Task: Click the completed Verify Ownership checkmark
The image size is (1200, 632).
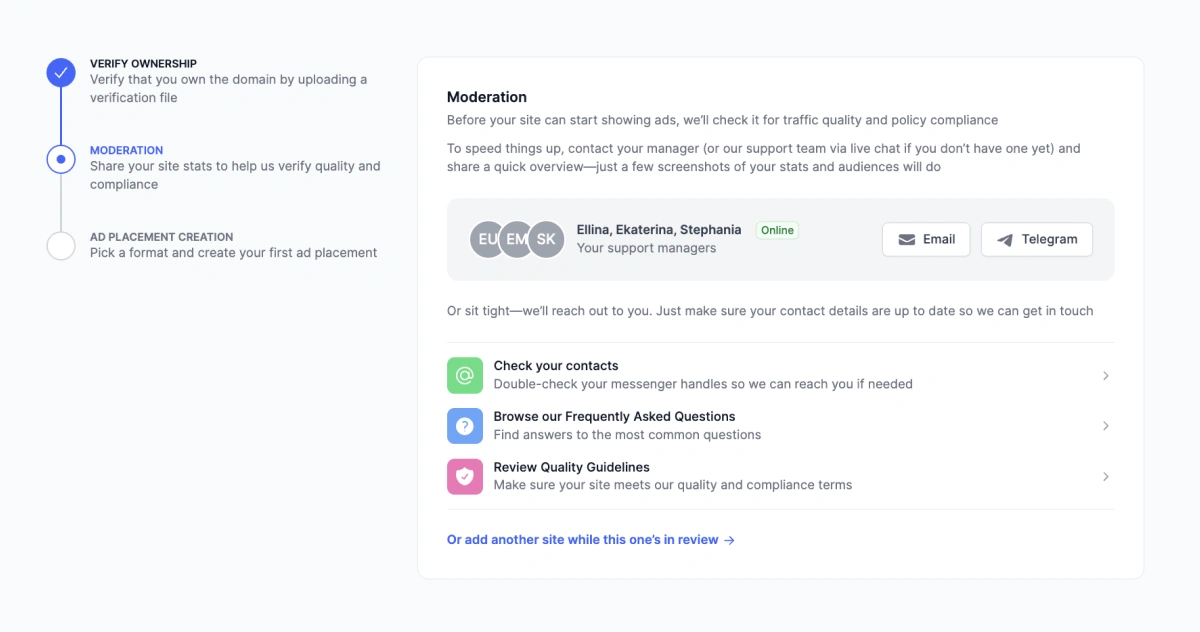Action: [x=60, y=72]
